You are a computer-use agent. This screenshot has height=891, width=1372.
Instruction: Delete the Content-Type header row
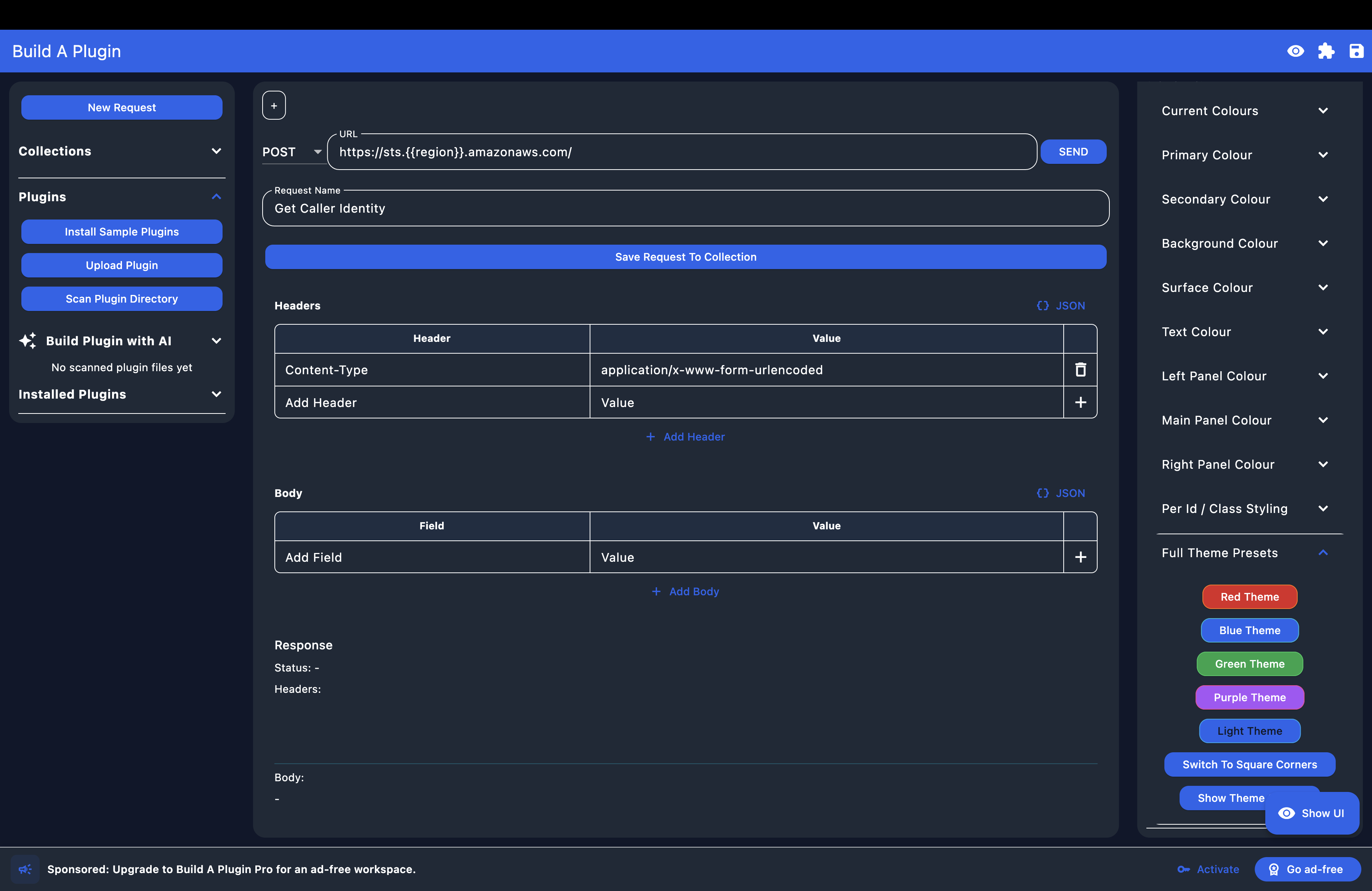(1080, 369)
